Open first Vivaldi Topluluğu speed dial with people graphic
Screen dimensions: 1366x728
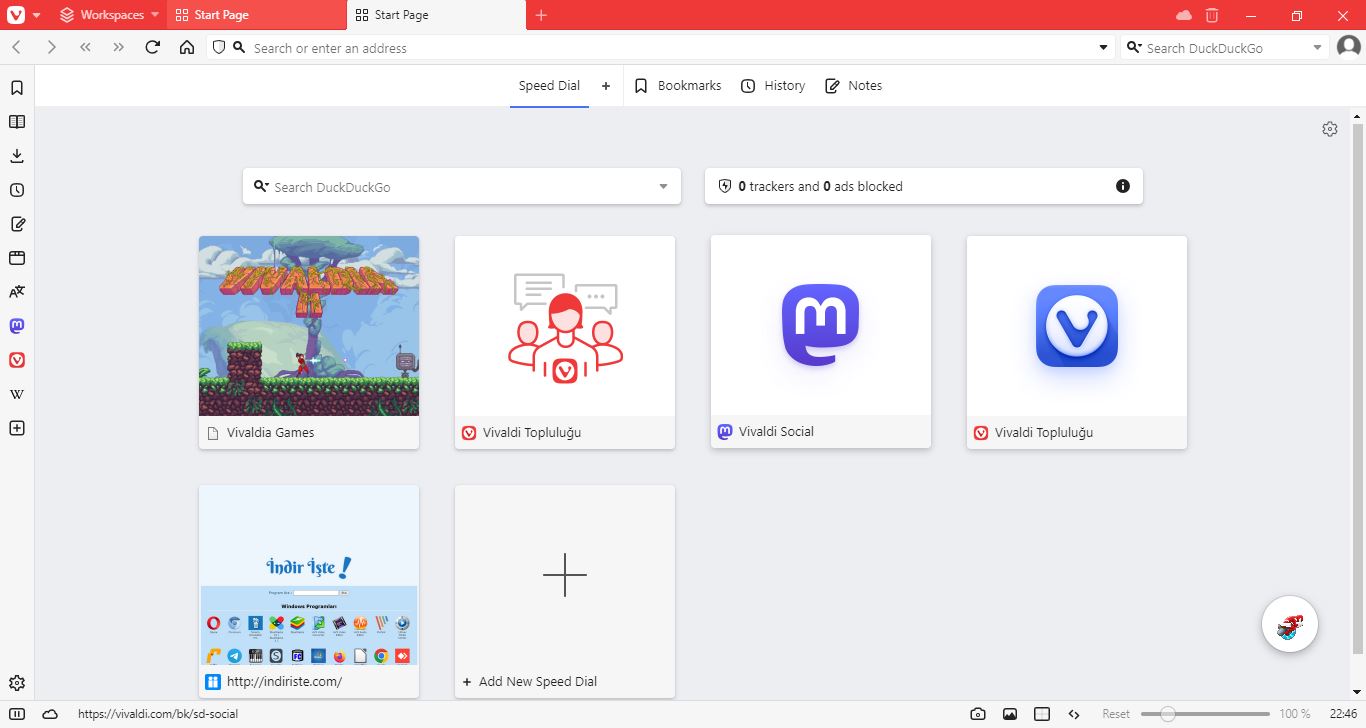[x=565, y=342]
